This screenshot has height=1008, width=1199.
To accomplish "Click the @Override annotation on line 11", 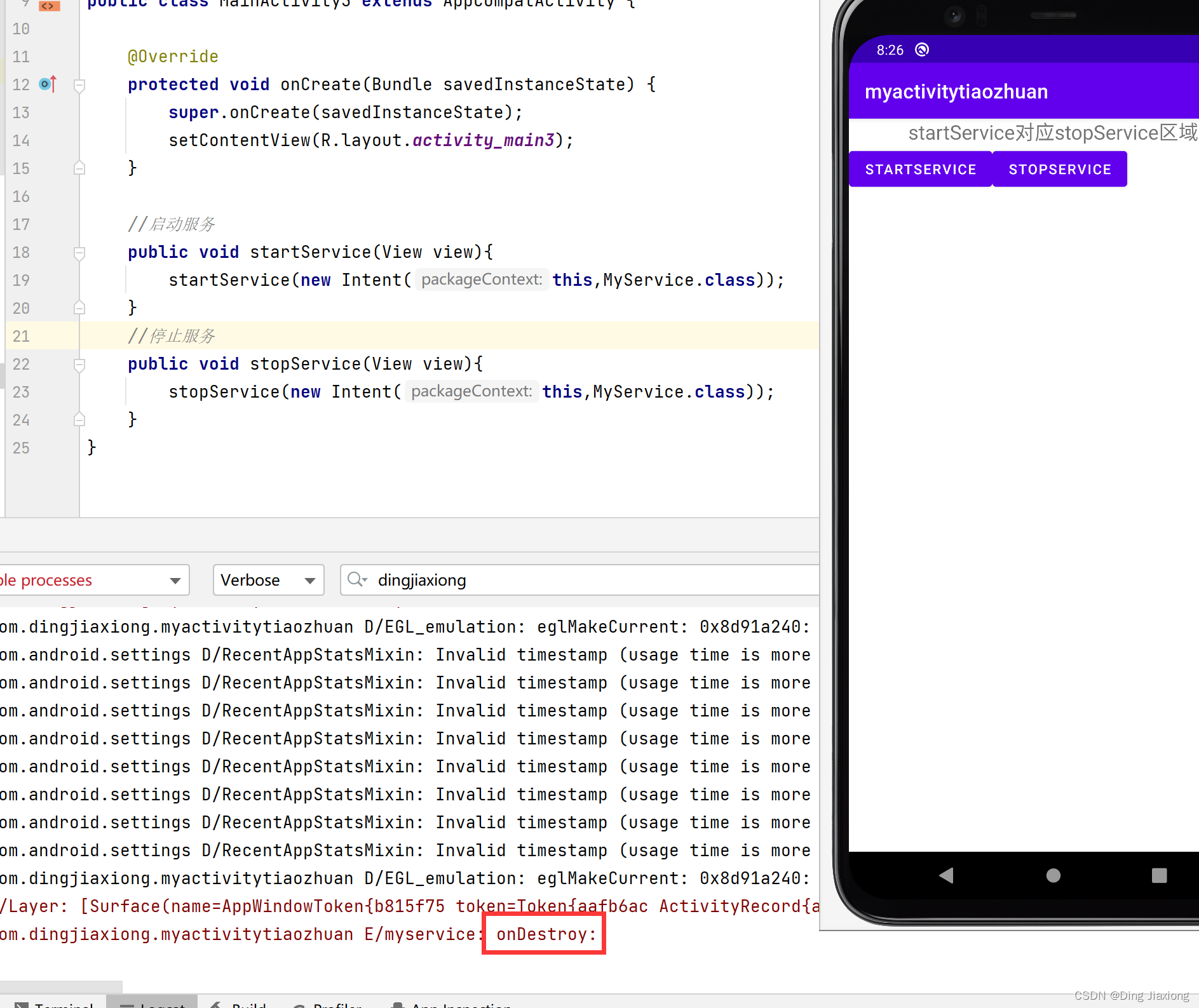I will pyautogui.click(x=173, y=57).
